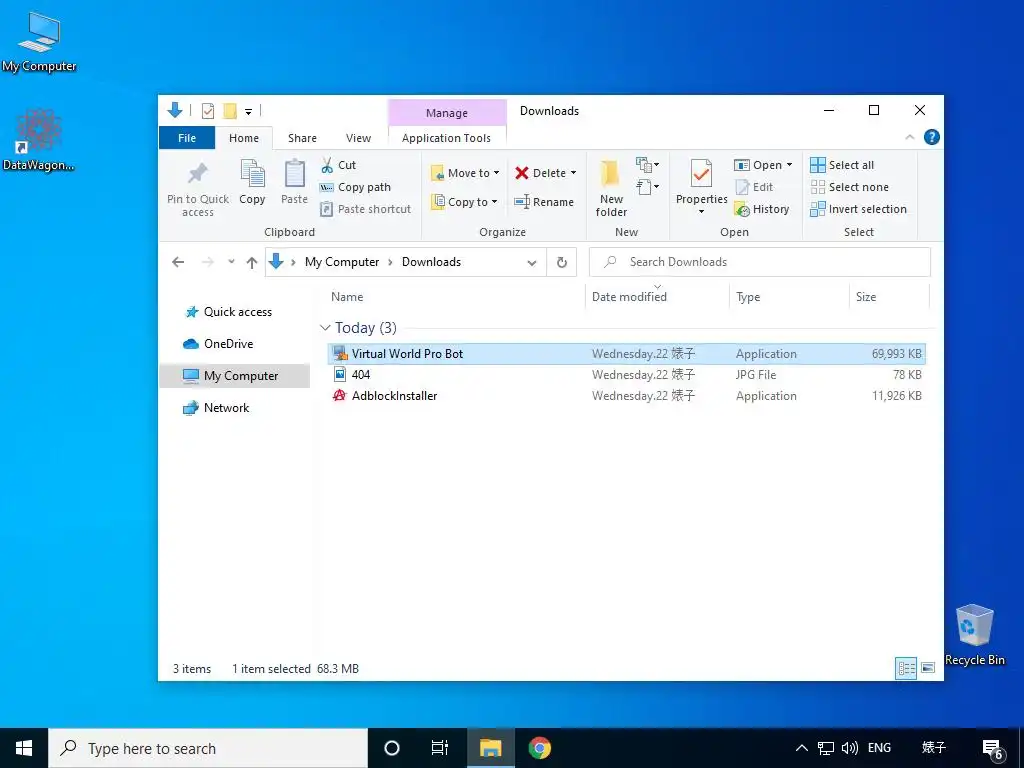
Task: Click the Paste clipboard icon
Action: [295, 174]
